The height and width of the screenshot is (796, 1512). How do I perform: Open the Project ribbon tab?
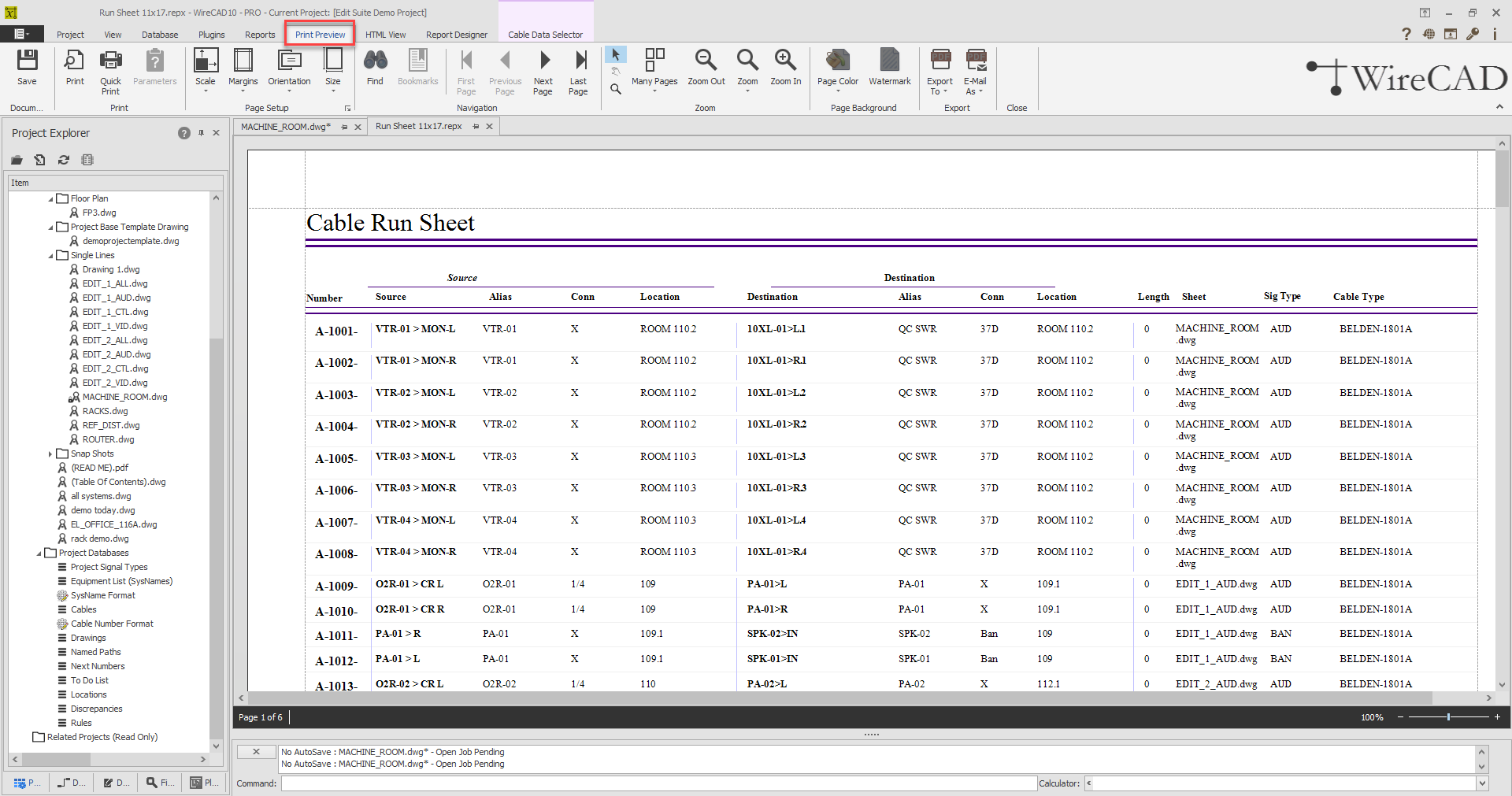pos(70,35)
